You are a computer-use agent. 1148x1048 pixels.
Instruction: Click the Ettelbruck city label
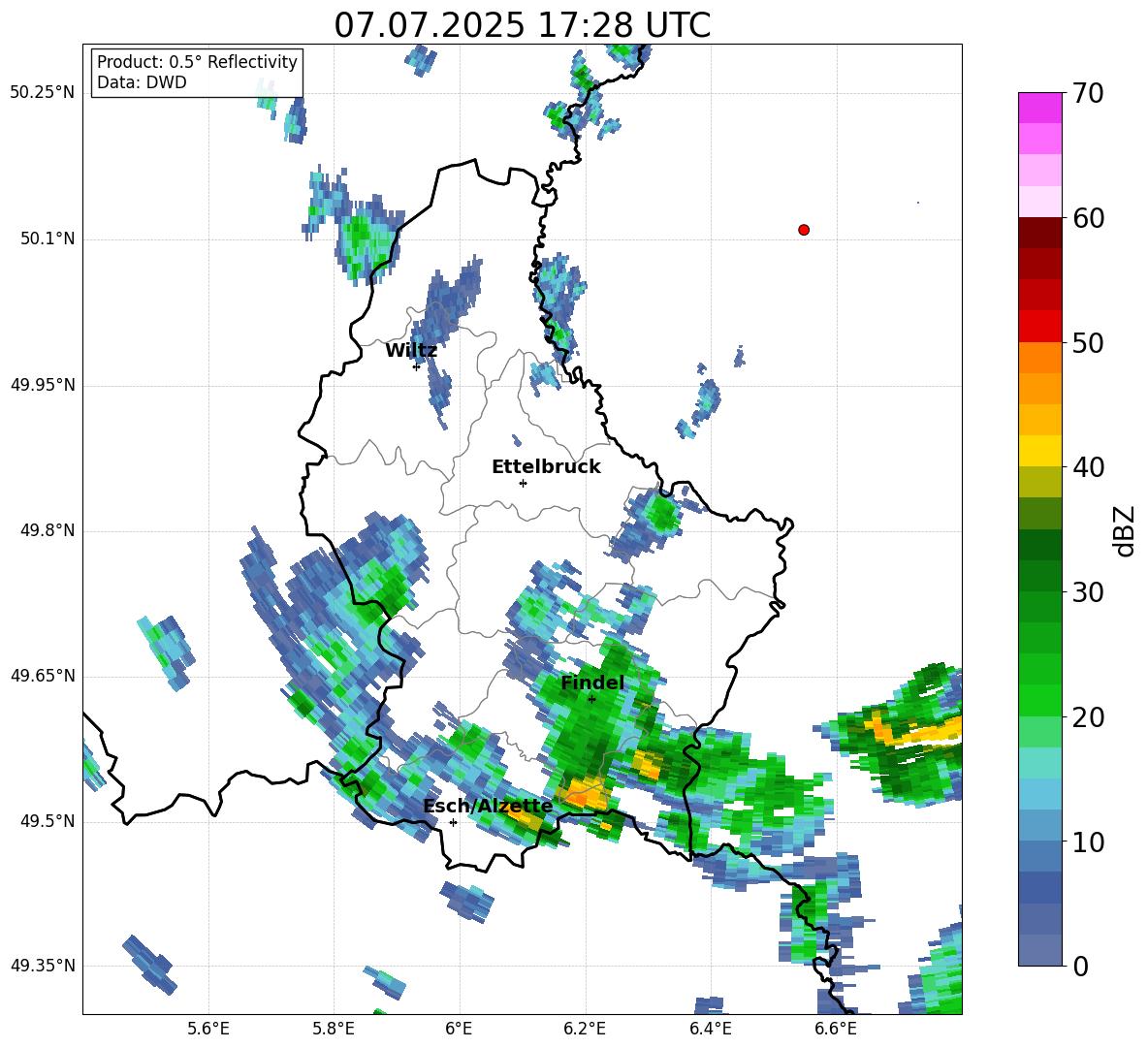pos(546,467)
